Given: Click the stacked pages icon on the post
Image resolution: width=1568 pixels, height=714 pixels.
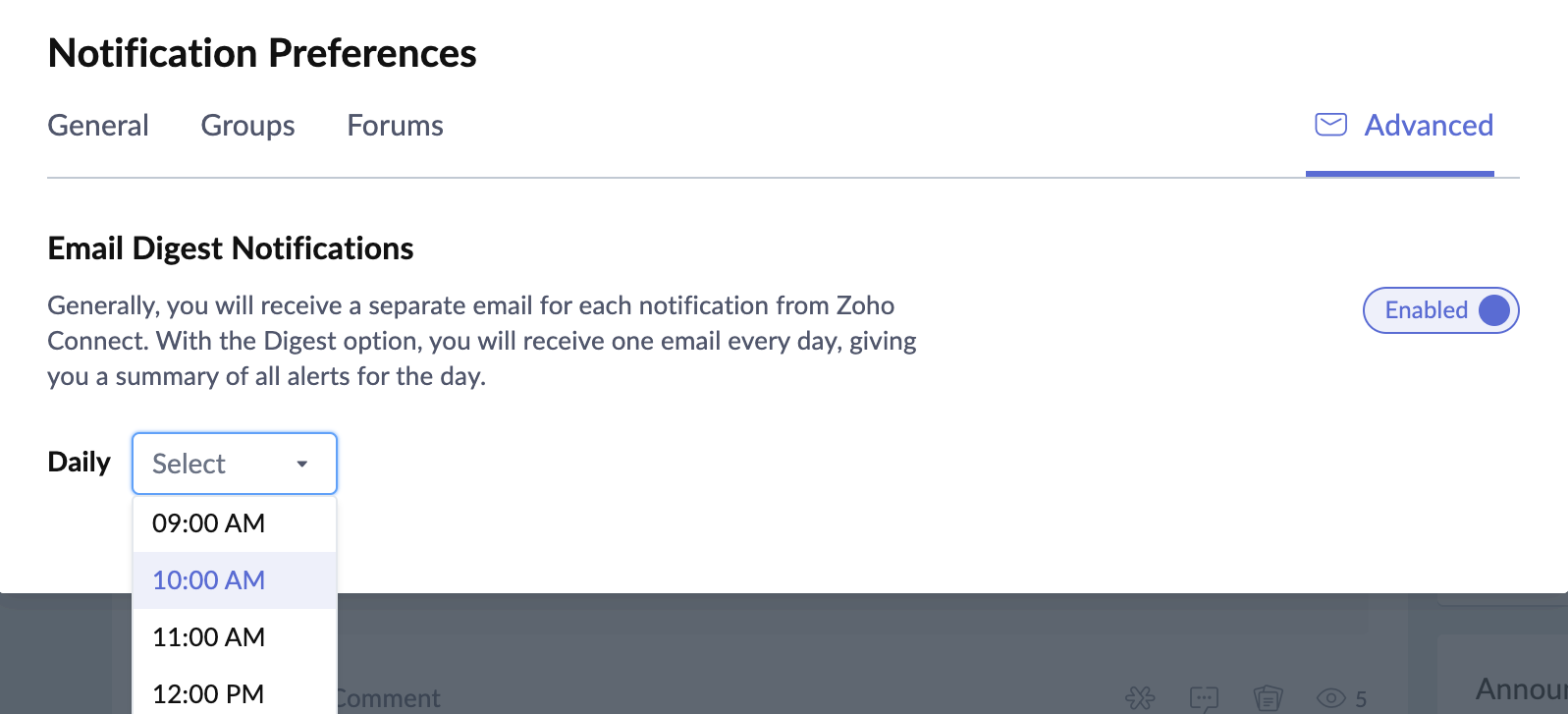Looking at the screenshot, I should pyautogui.click(x=1268, y=698).
